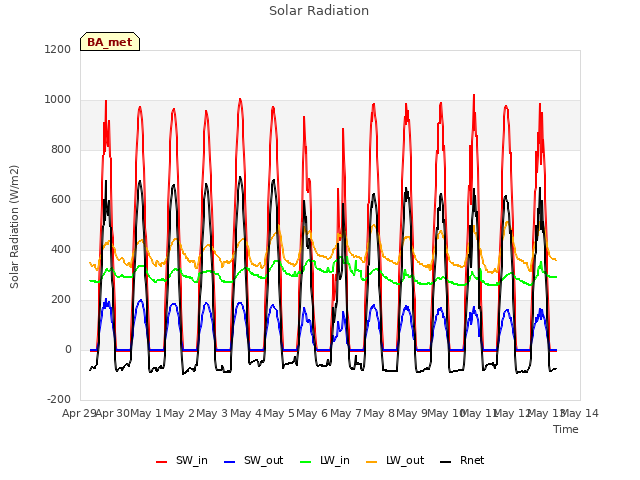
Task: Click the 200 y-axis tick label
Action: coord(61,300)
